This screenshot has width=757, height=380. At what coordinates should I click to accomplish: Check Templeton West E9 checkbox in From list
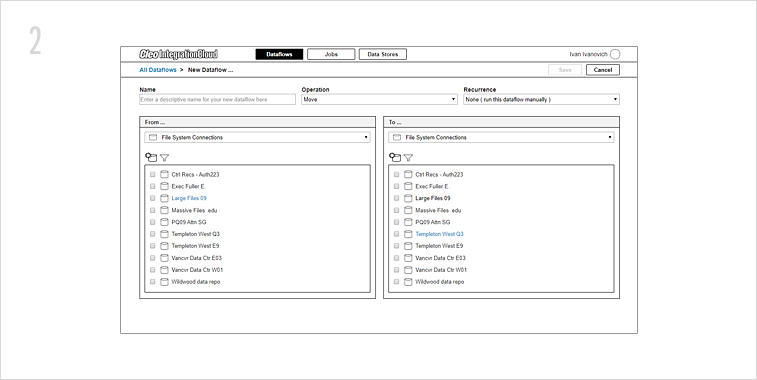pyautogui.click(x=153, y=246)
